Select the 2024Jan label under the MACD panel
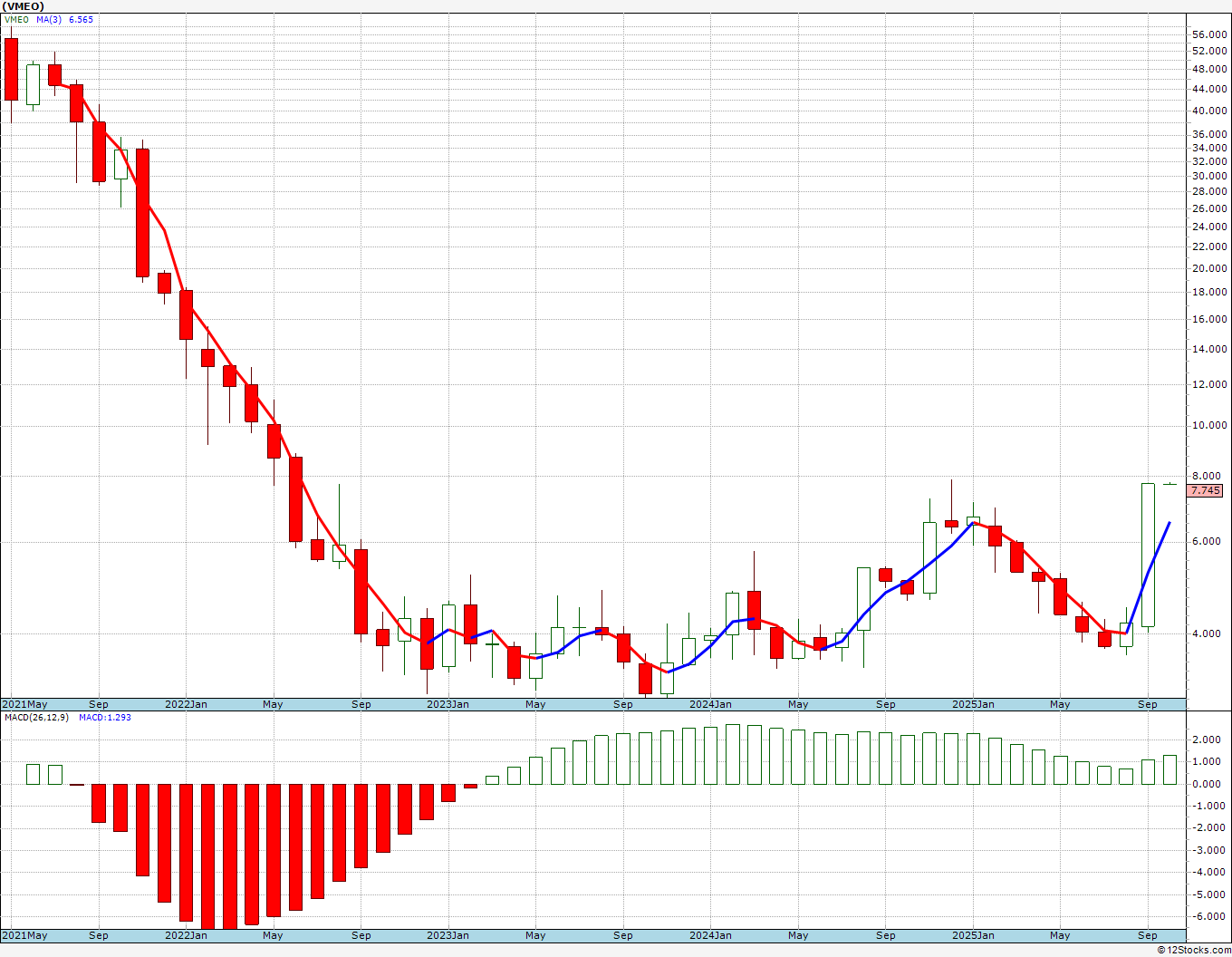The height and width of the screenshot is (957, 1232). [x=711, y=935]
